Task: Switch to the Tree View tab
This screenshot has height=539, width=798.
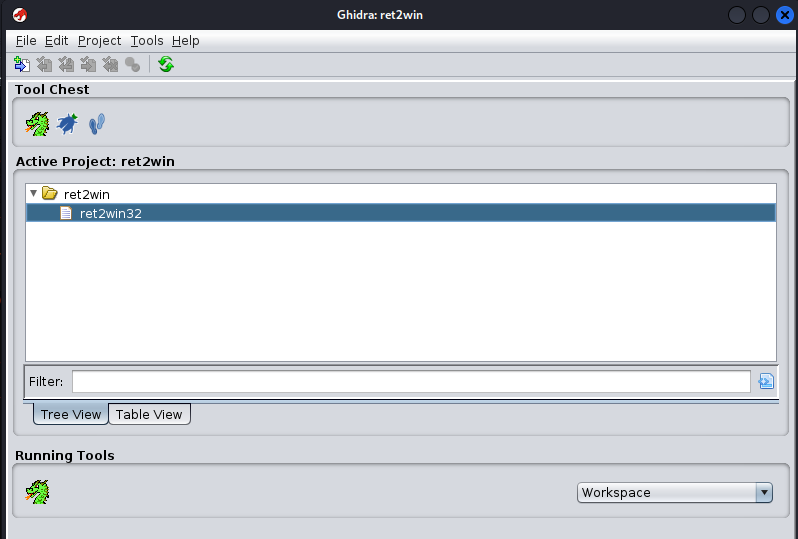Action: pos(71,414)
